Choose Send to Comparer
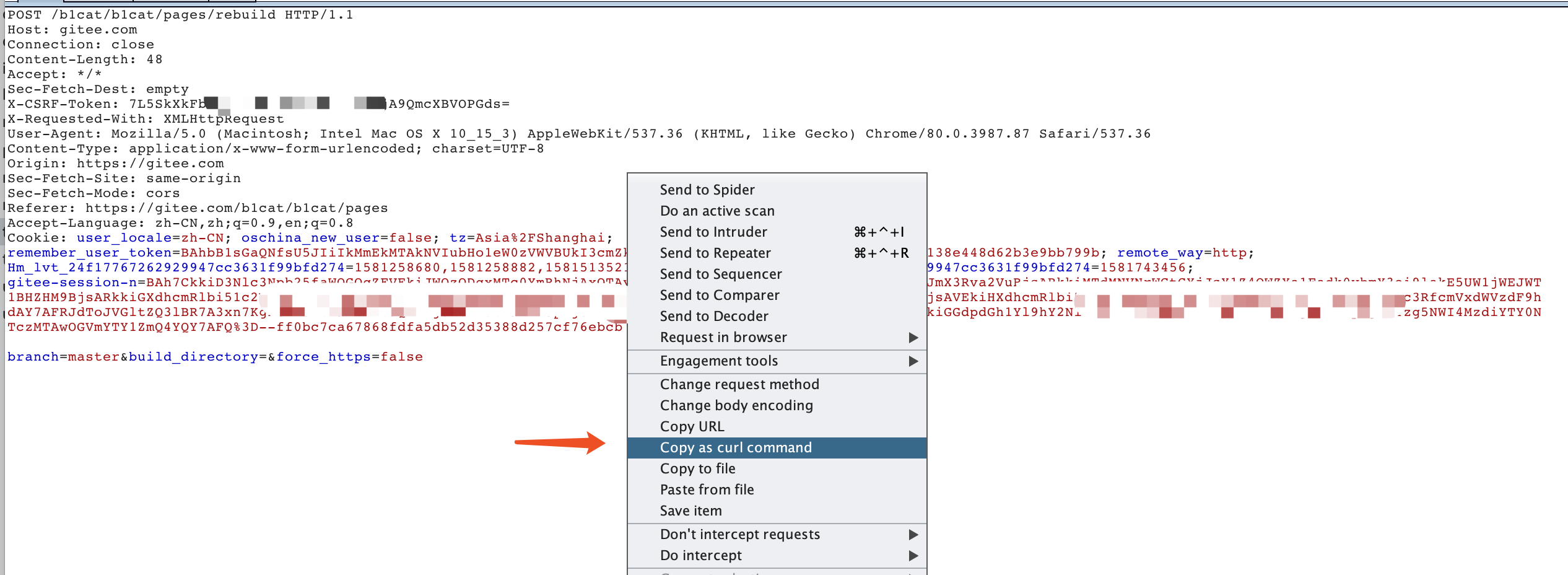This screenshot has width=1568, height=575. (x=777, y=295)
